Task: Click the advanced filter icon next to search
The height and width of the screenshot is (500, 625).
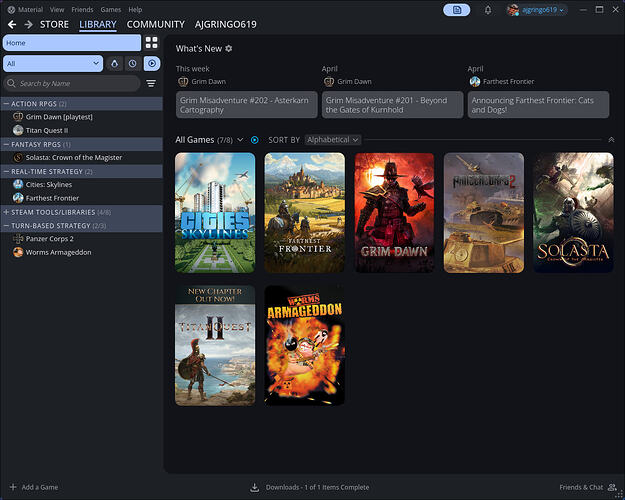Action: pyautogui.click(x=151, y=83)
